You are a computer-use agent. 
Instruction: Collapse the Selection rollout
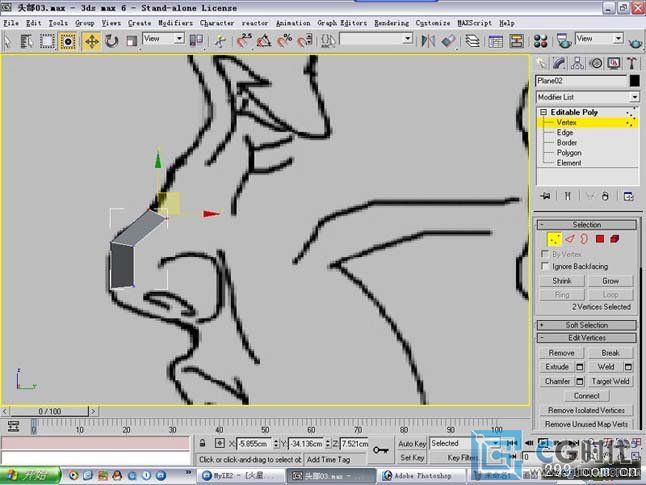[x=587, y=225]
